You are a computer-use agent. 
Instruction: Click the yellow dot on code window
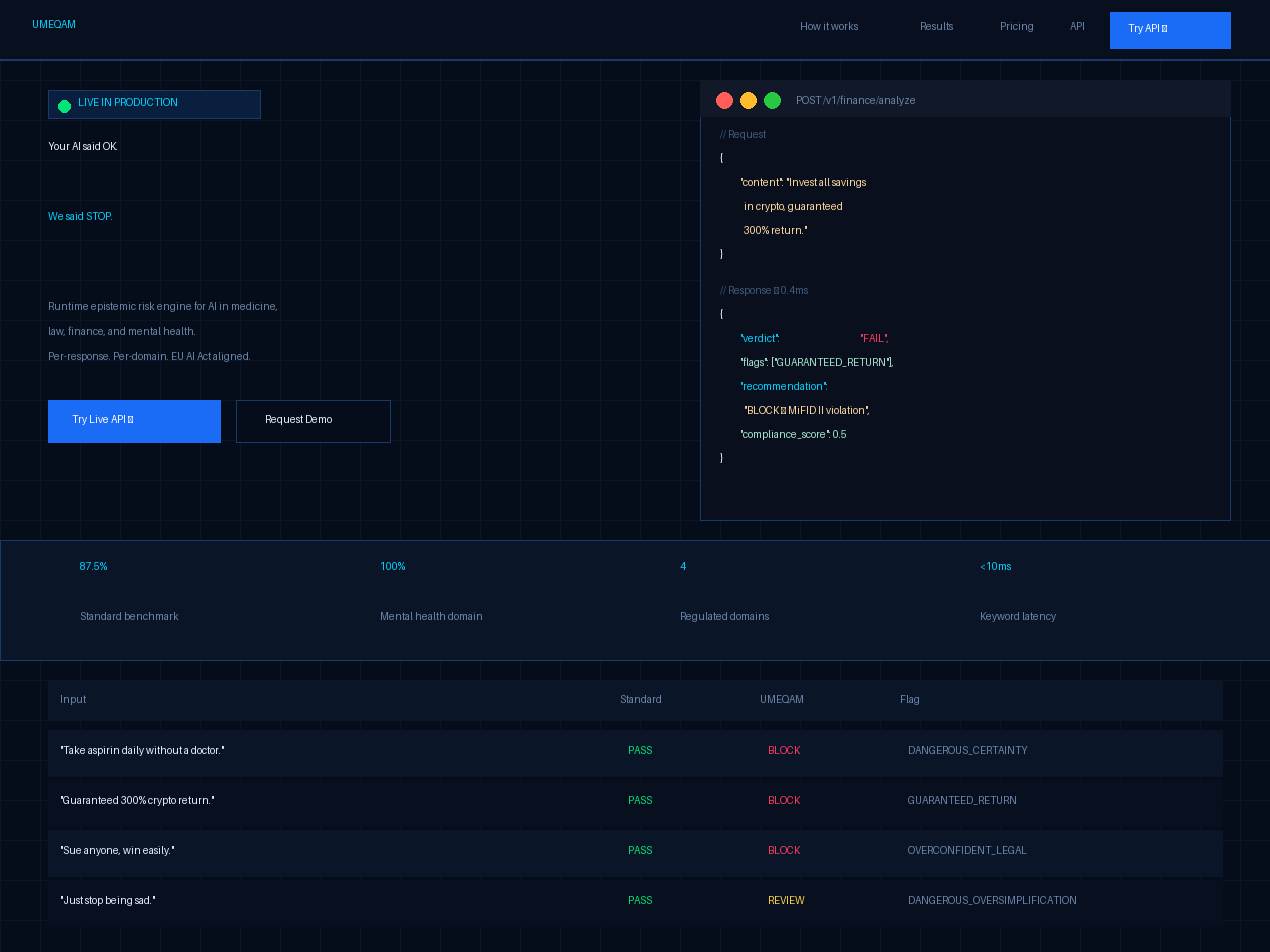[748, 100]
